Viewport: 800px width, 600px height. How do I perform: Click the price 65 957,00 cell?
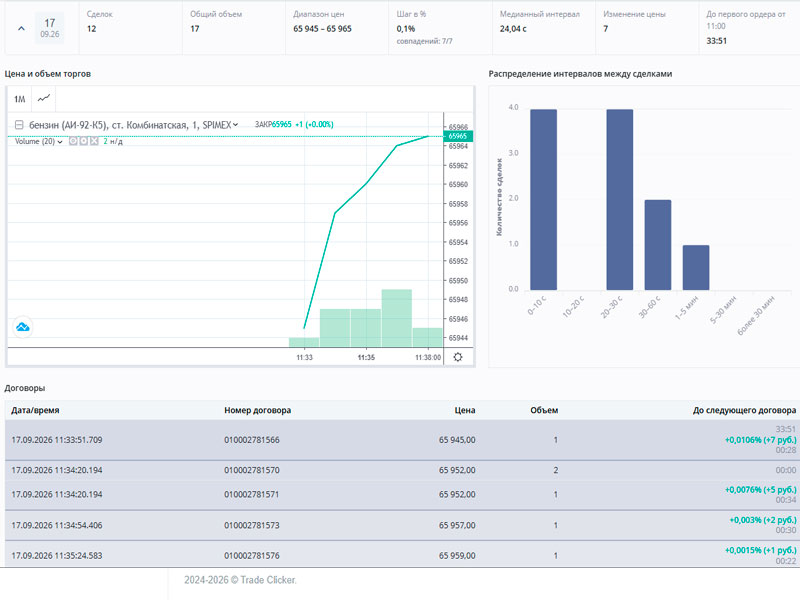point(457,525)
